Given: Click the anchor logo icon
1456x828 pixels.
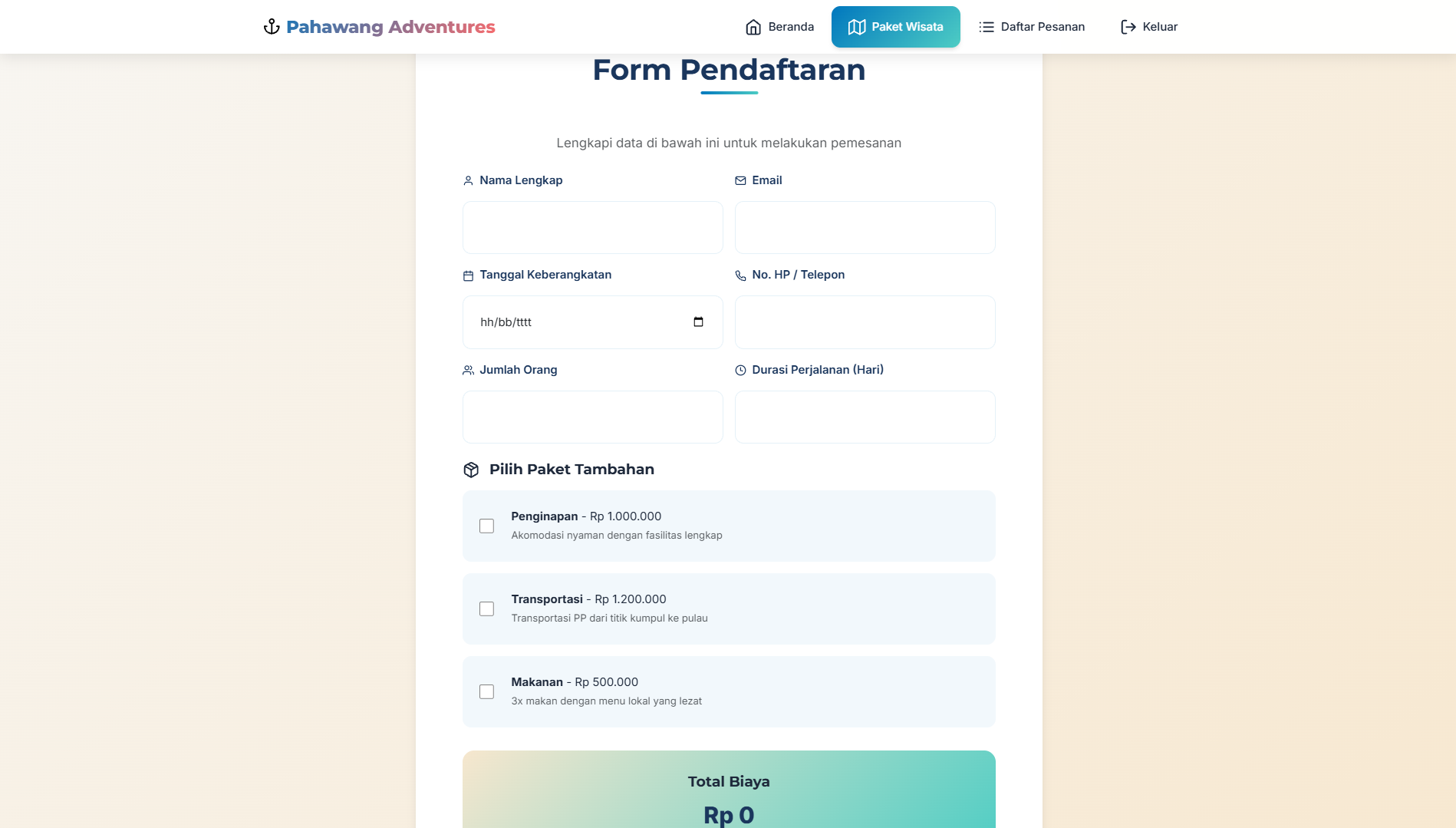Looking at the screenshot, I should coord(272,27).
